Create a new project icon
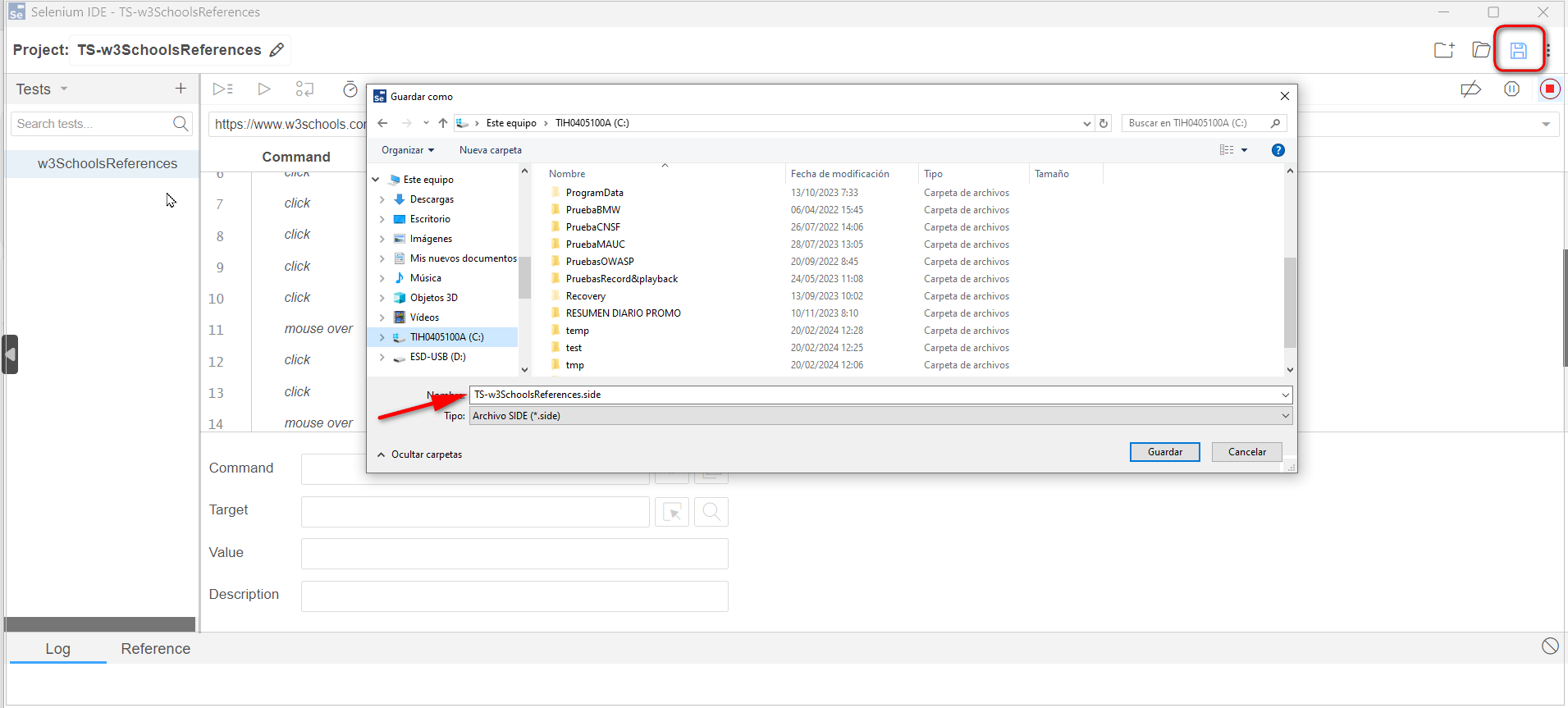This screenshot has width=1568, height=708. [x=1444, y=50]
